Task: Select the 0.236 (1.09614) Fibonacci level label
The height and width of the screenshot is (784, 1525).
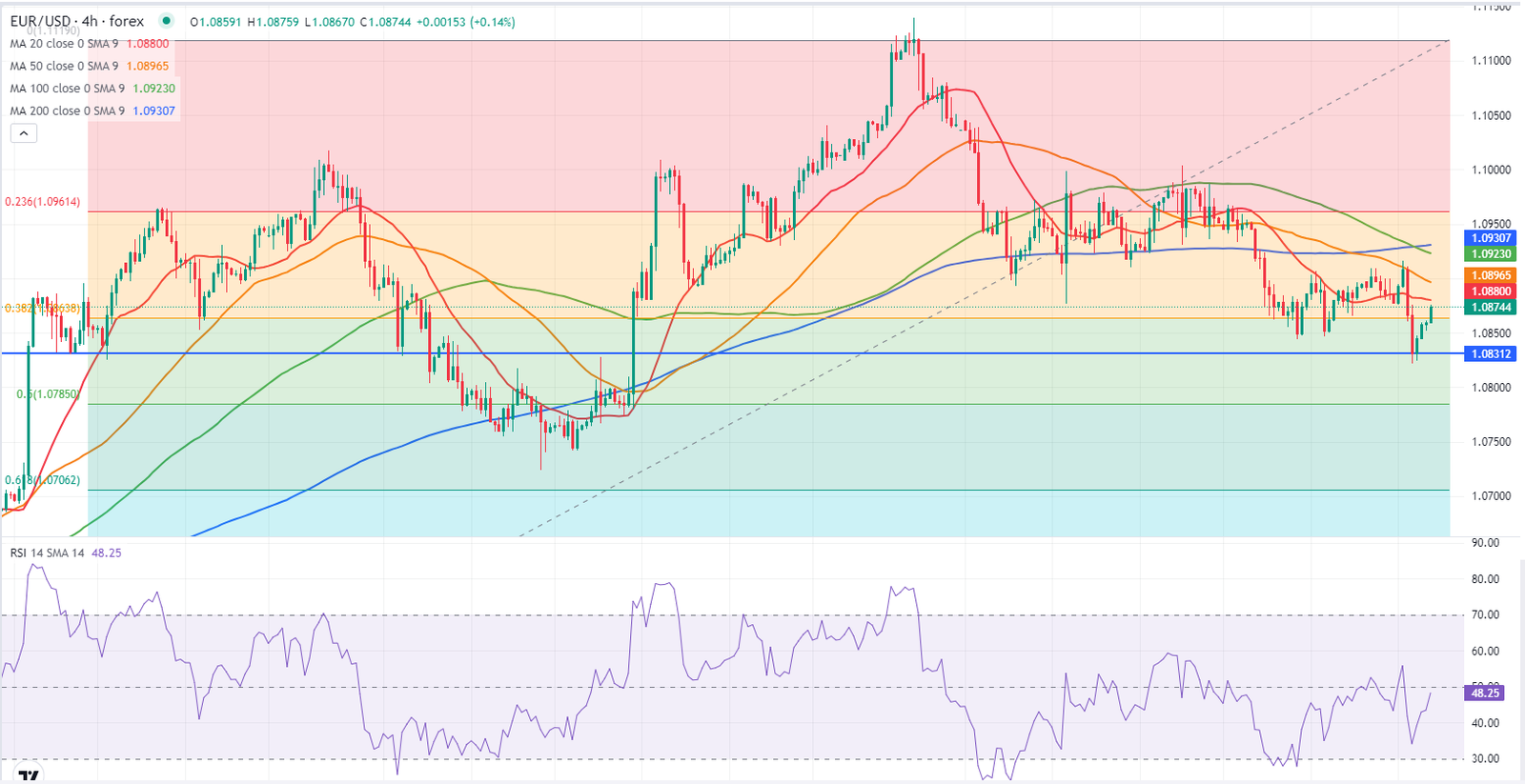Action: (43, 202)
